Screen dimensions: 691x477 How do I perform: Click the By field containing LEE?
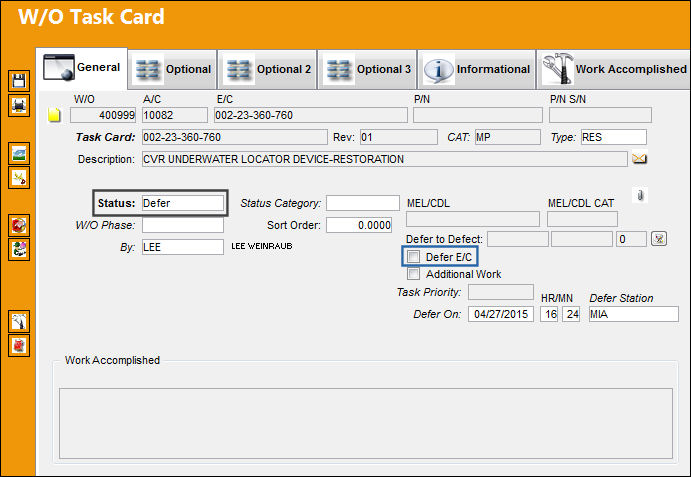point(182,247)
